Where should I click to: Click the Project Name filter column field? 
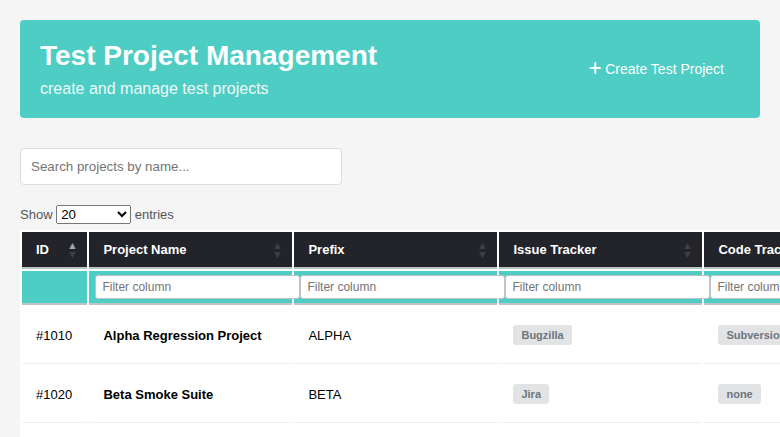tap(197, 287)
